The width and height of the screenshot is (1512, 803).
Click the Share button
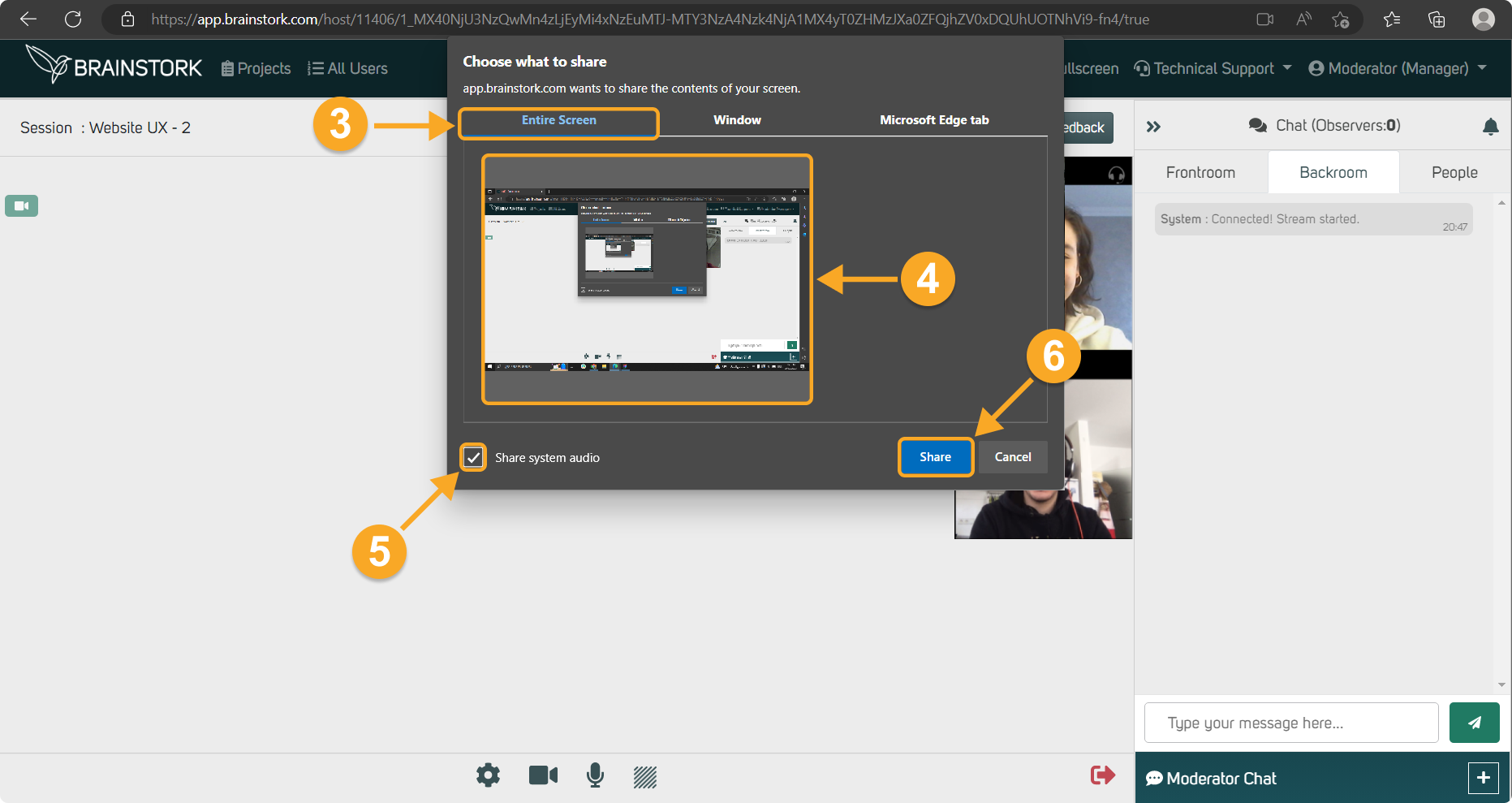pyautogui.click(x=935, y=457)
